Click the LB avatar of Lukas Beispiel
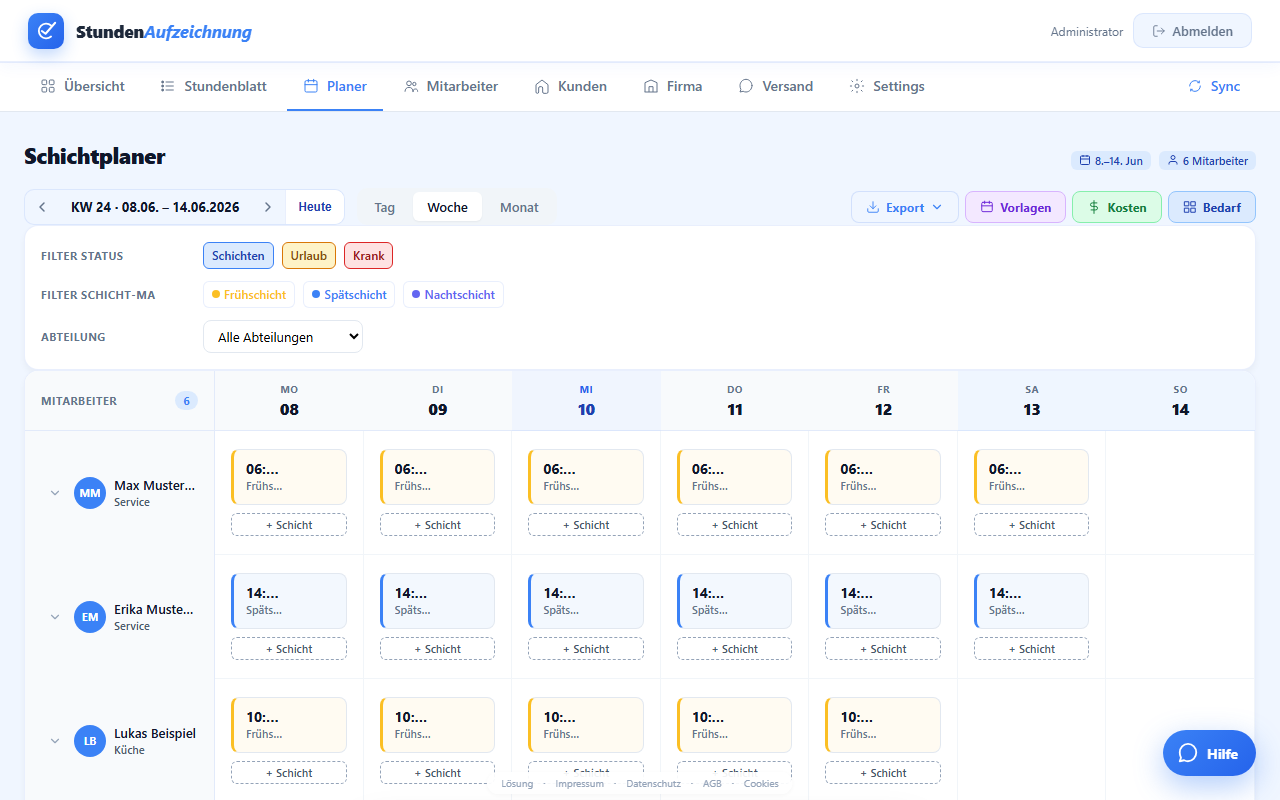 pyautogui.click(x=90, y=741)
